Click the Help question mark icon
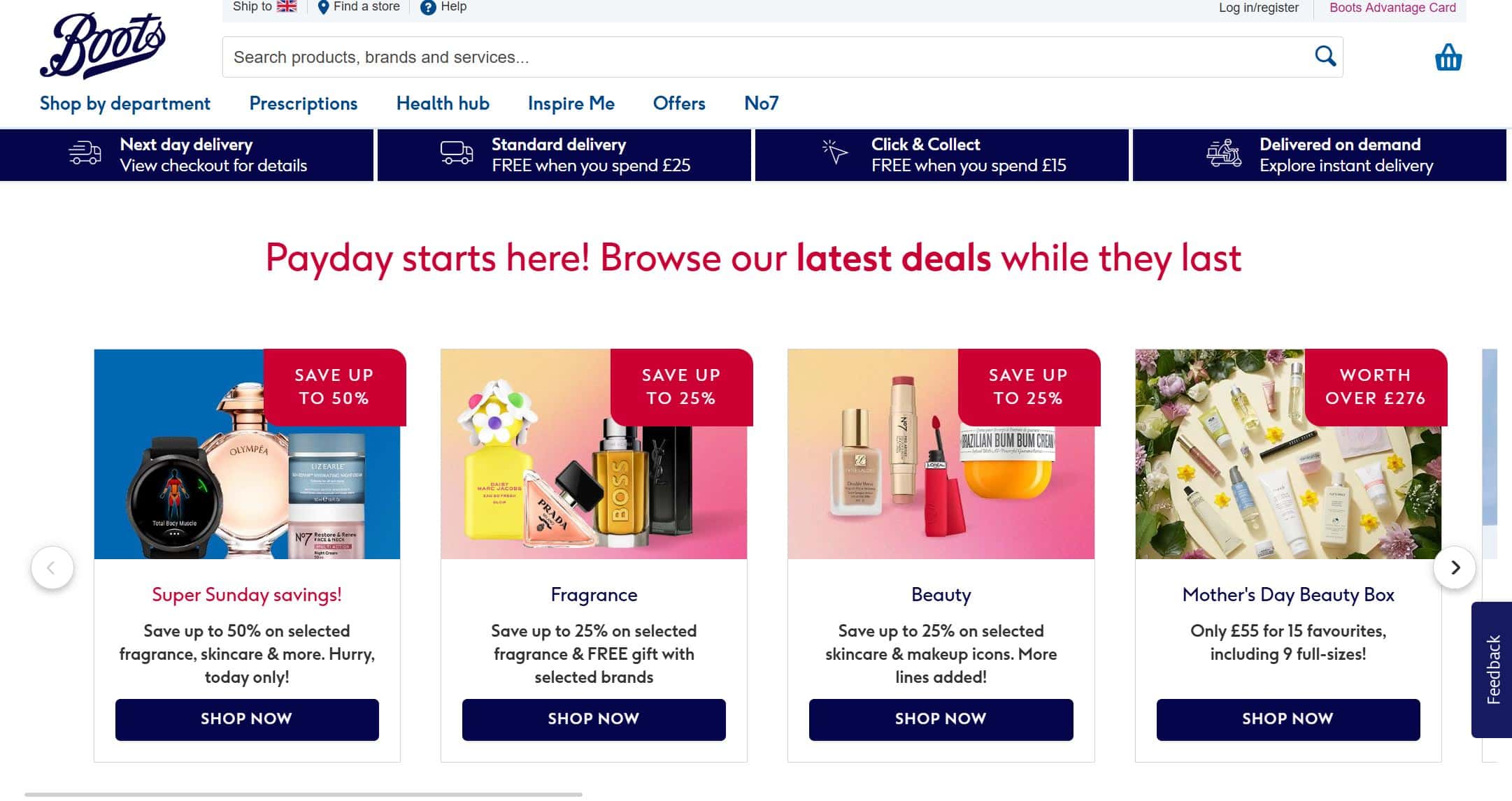Image resolution: width=1512 pixels, height=801 pixels. tap(428, 8)
